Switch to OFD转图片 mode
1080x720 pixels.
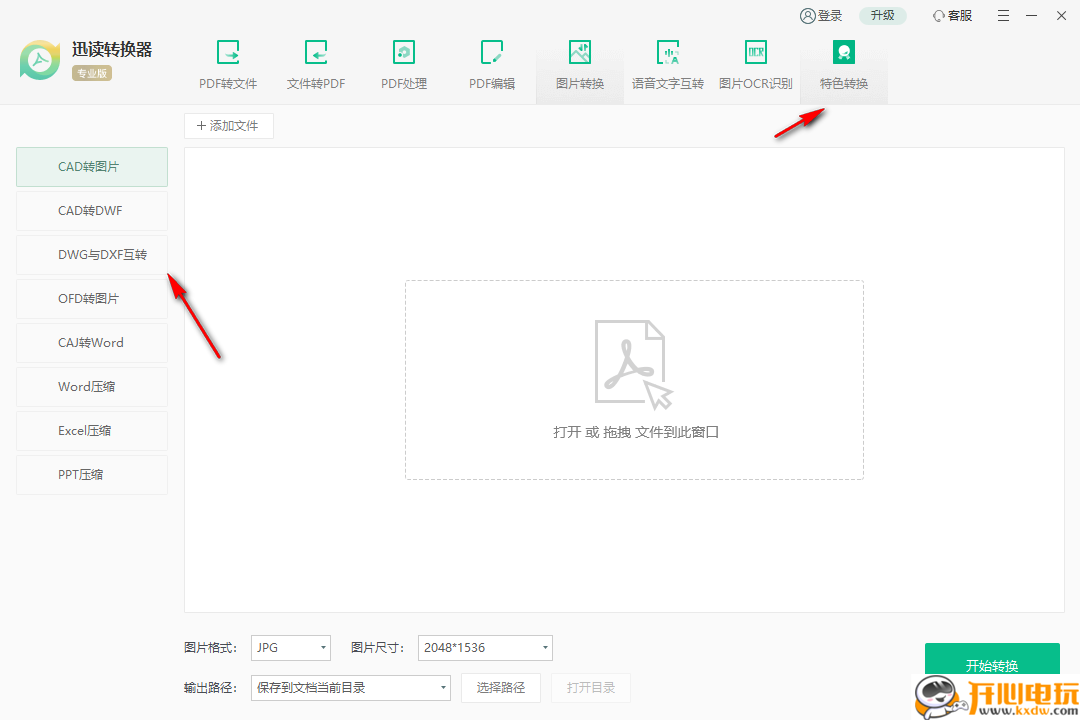click(x=91, y=298)
